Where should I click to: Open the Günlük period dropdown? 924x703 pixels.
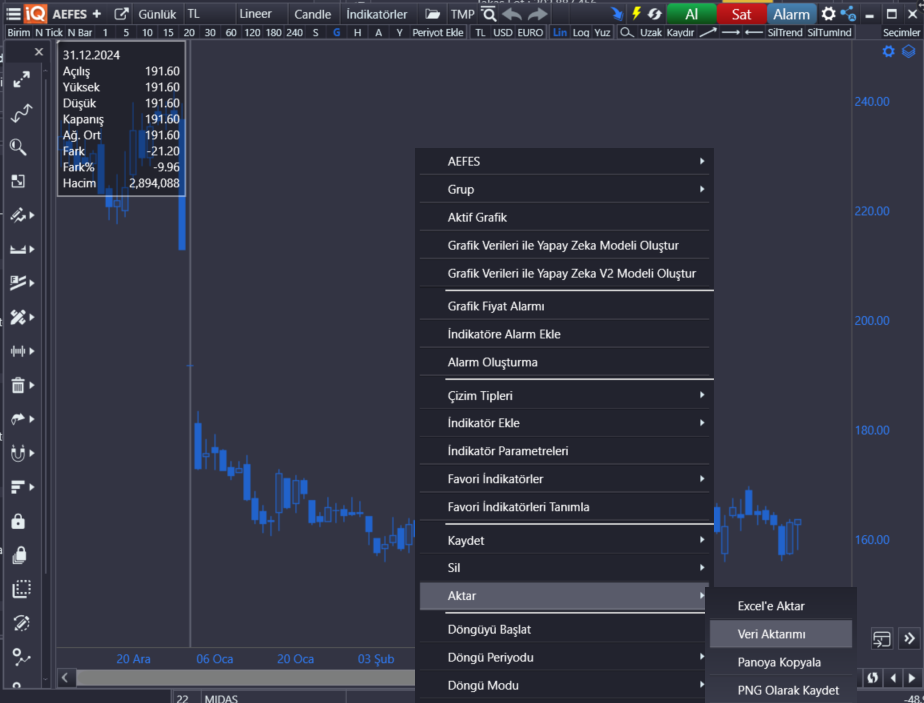pyautogui.click(x=157, y=14)
